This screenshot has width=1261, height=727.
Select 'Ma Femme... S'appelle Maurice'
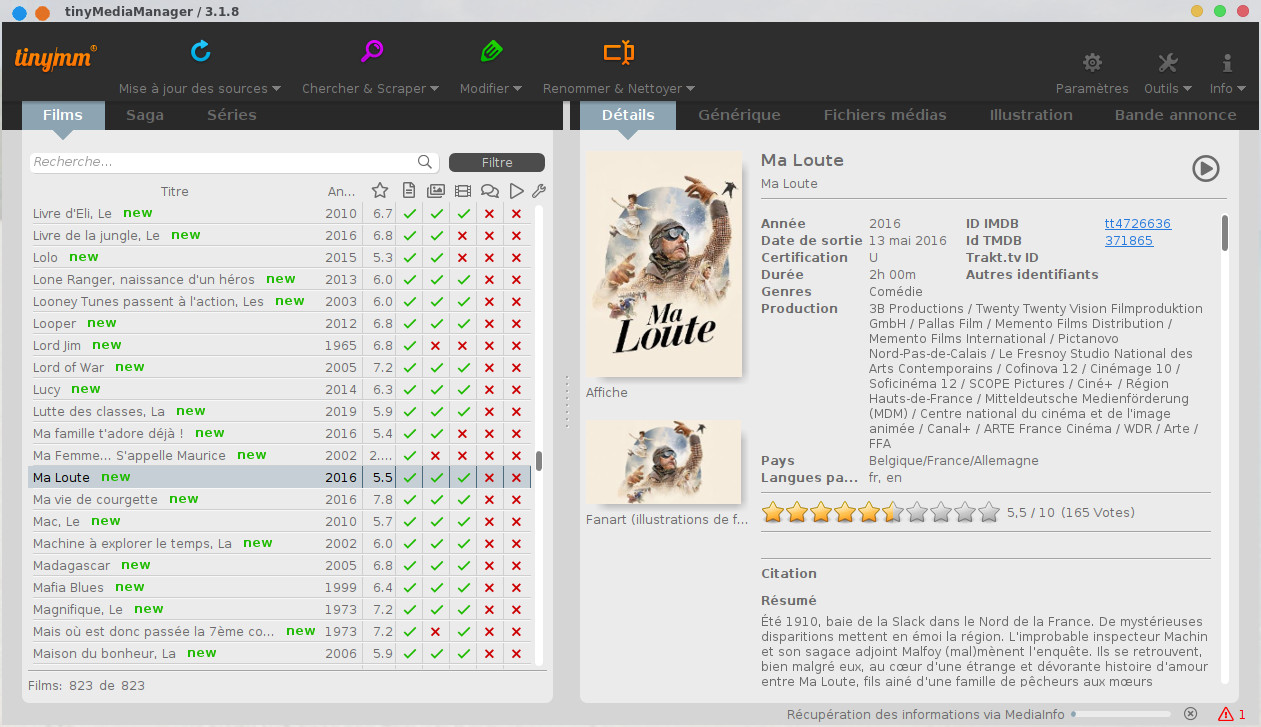[280, 455]
